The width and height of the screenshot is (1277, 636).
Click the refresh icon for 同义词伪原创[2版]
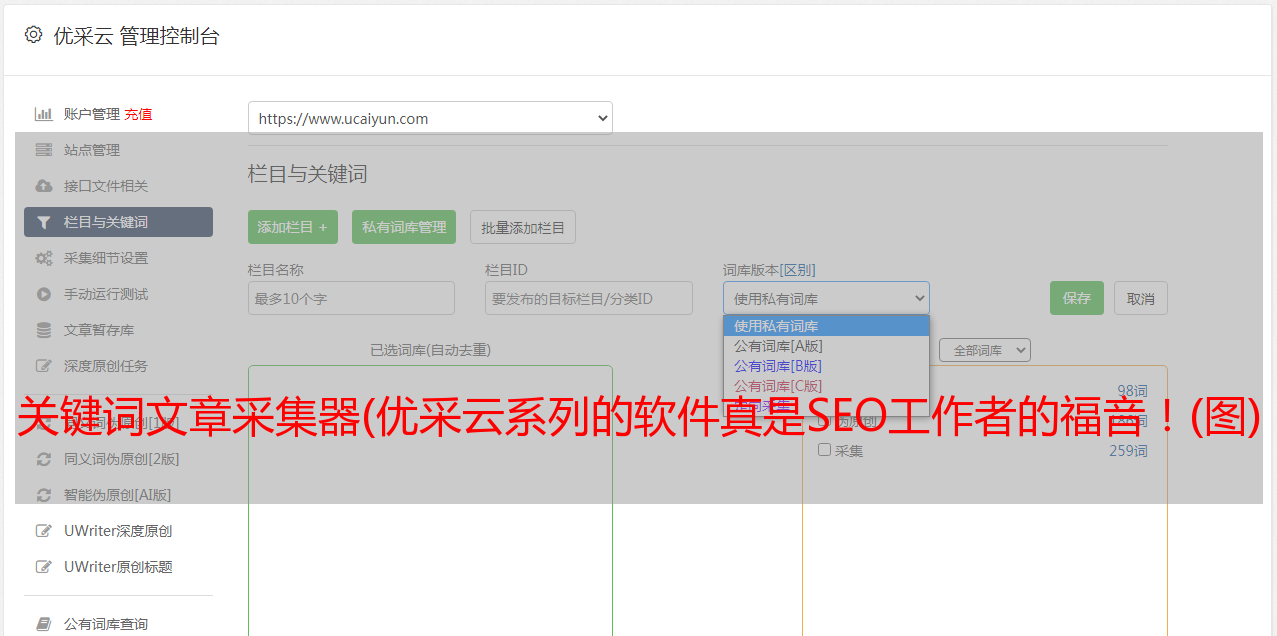click(44, 459)
